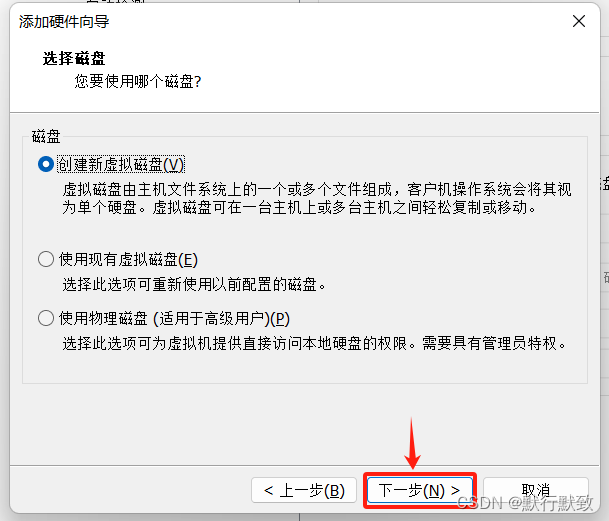Cancel the wizard via 取消 button

(x=536, y=490)
